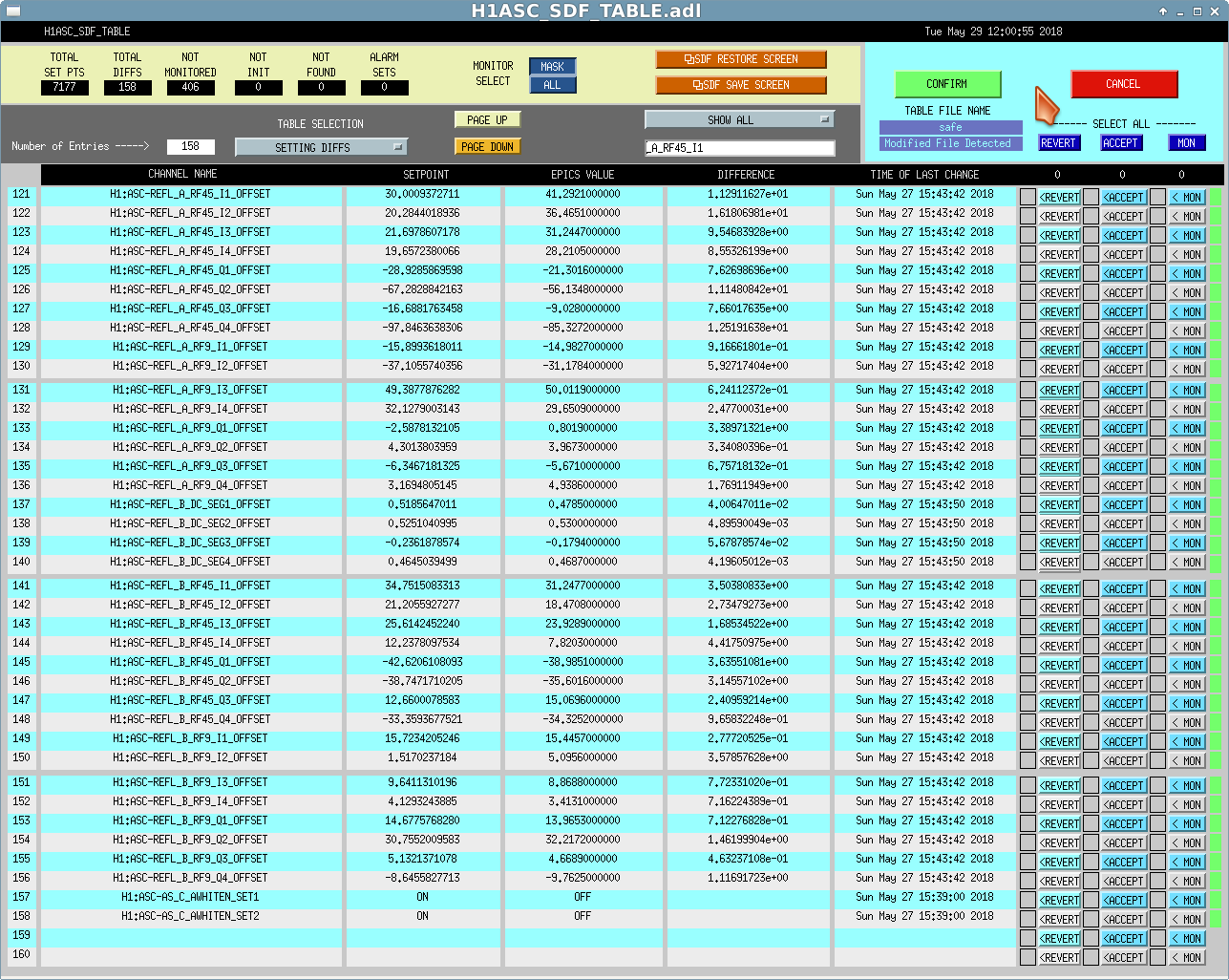Expand the SETTING DIFFS table selection dropdown
The height and width of the screenshot is (980, 1229).
click(x=321, y=147)
